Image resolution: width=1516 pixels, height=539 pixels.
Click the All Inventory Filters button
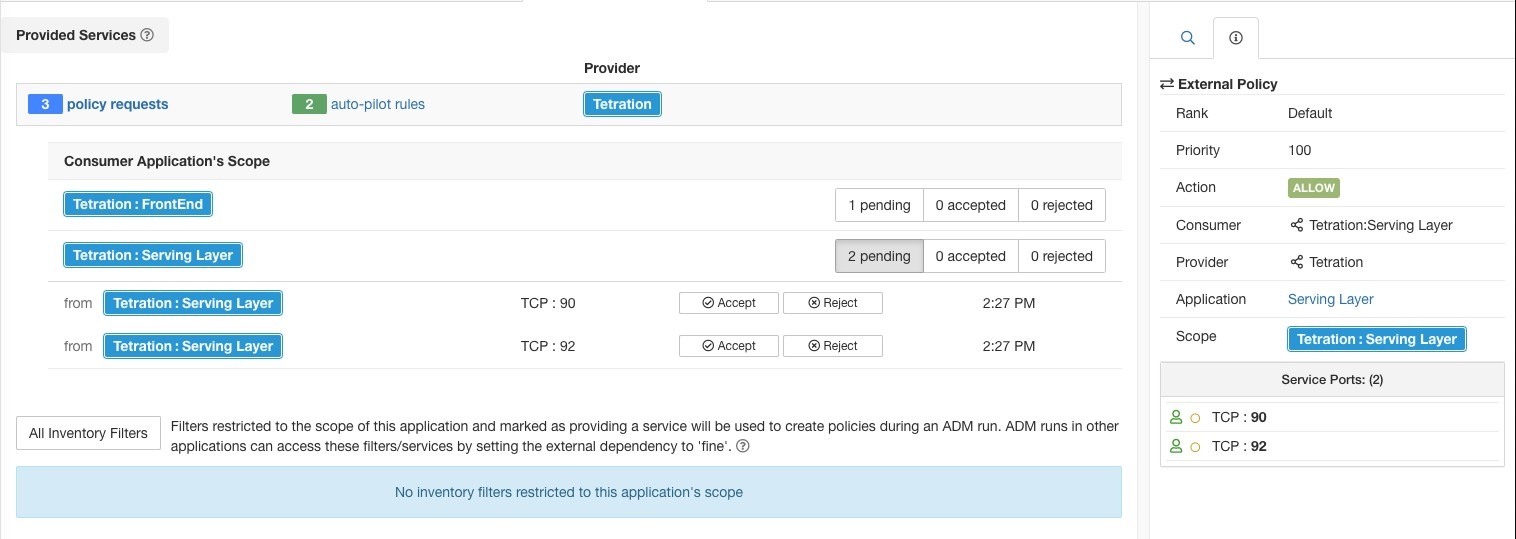click(x=88, y=433)
